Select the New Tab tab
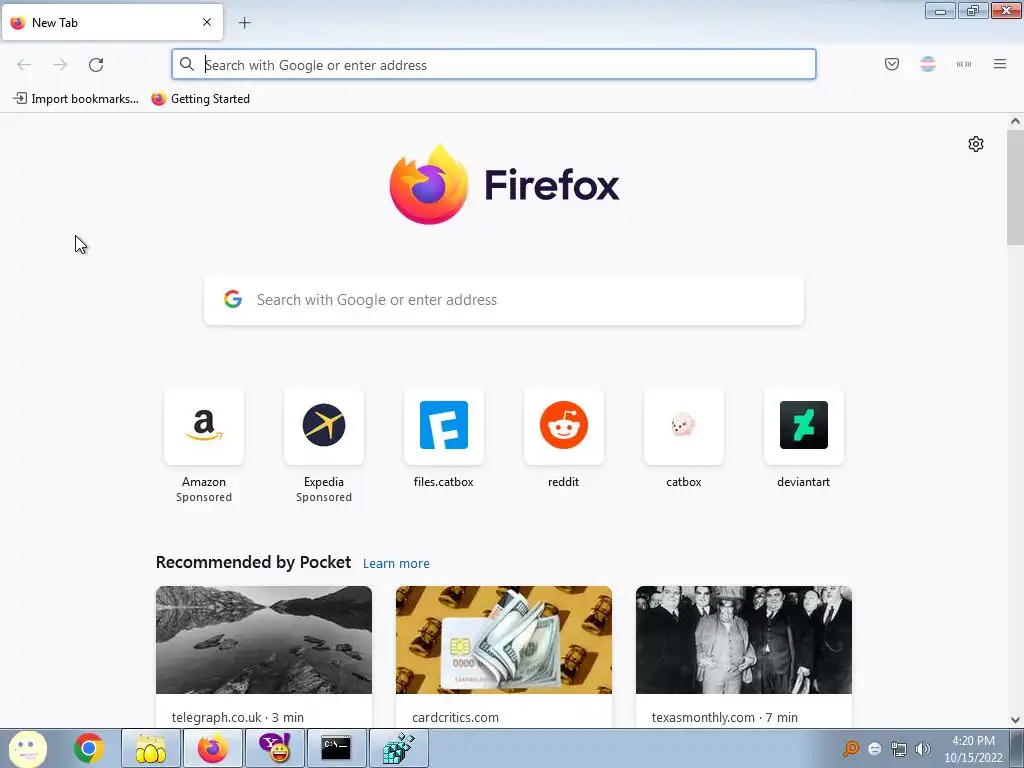 pyautogui.click(x=112, y=22)
